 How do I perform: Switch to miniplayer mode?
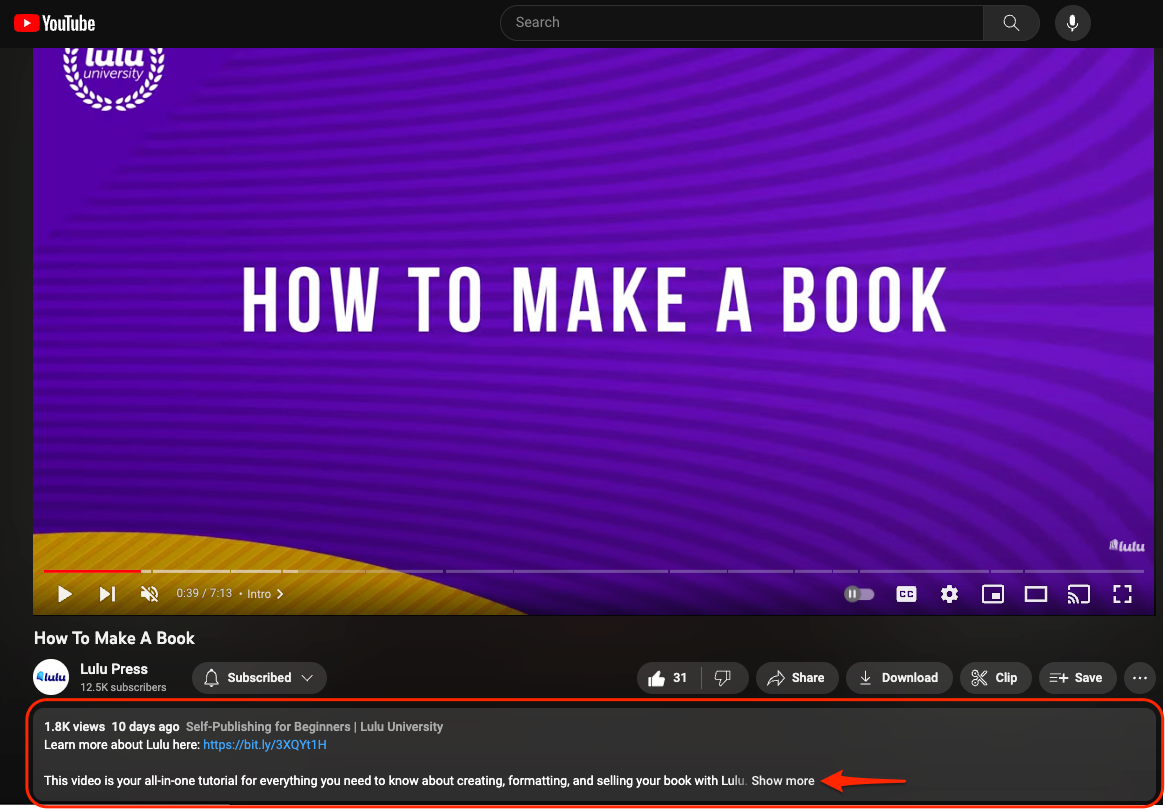pyautogui.click(x=992, y=593)
